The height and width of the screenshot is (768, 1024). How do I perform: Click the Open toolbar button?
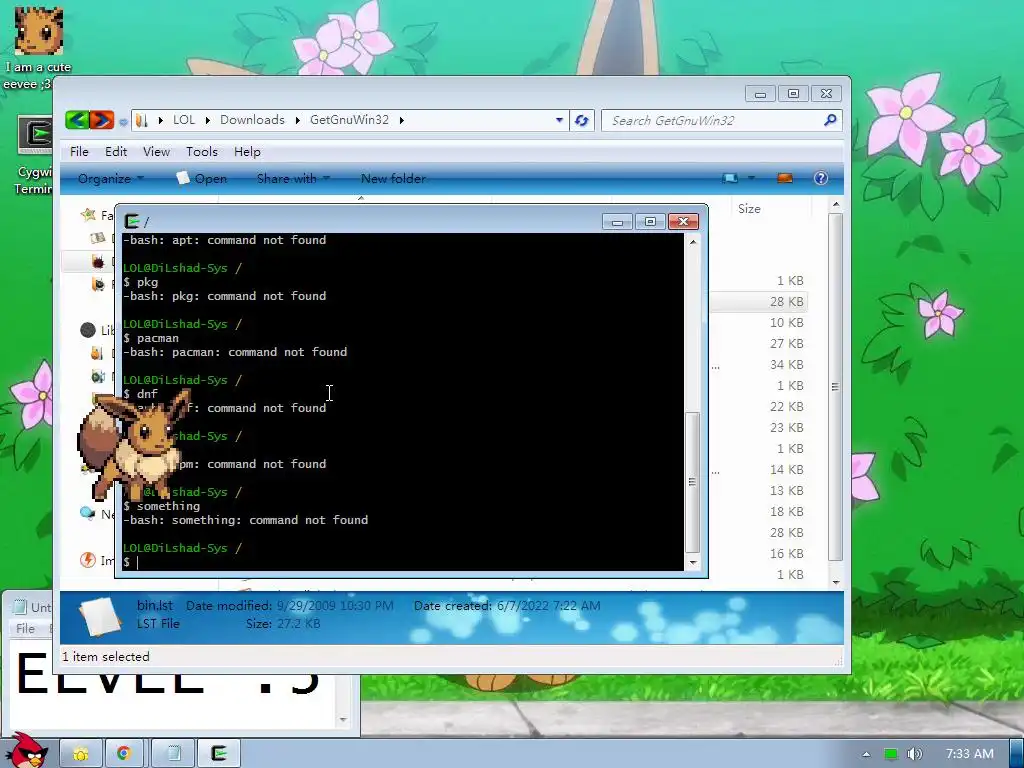(201, 178)
